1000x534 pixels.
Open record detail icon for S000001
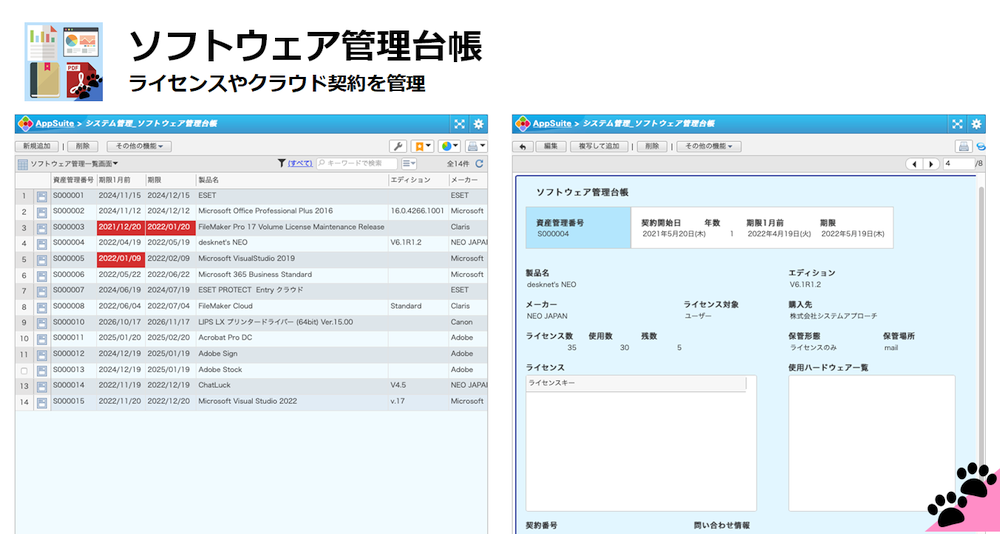click(x=42, y=196)
